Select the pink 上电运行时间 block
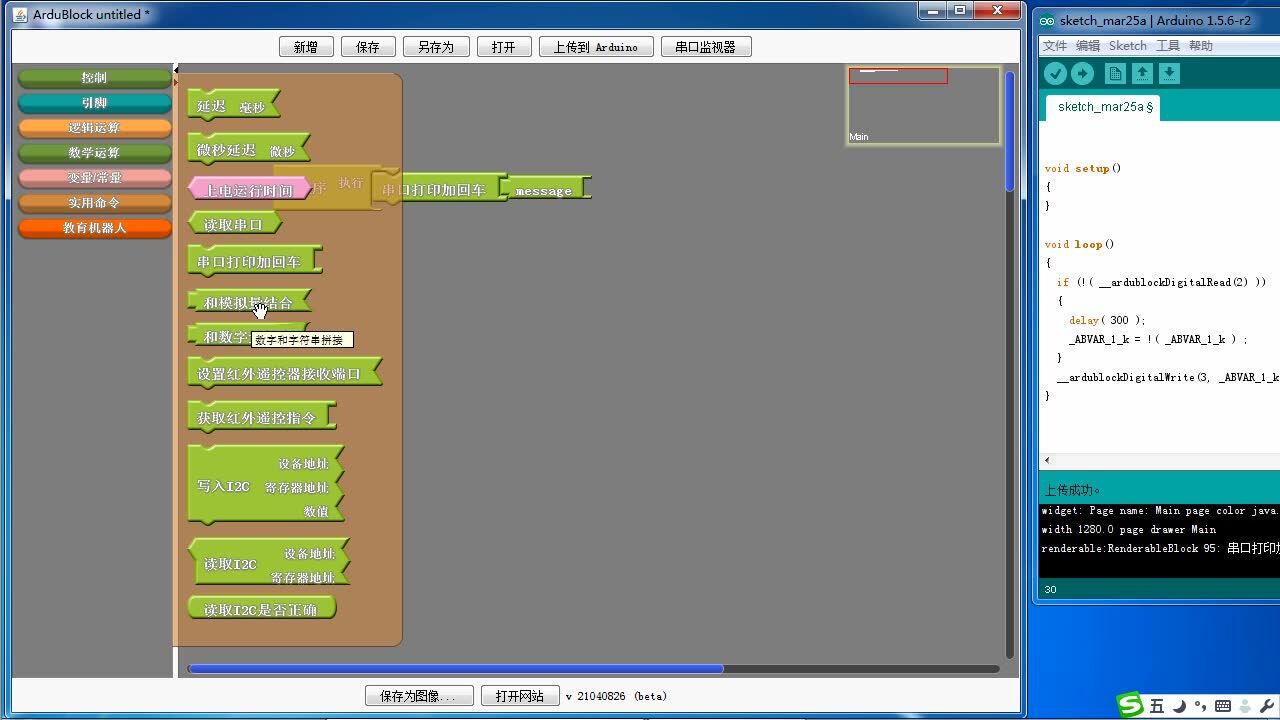The width and height of the screenshot is (1280, 720). [249, 190]
